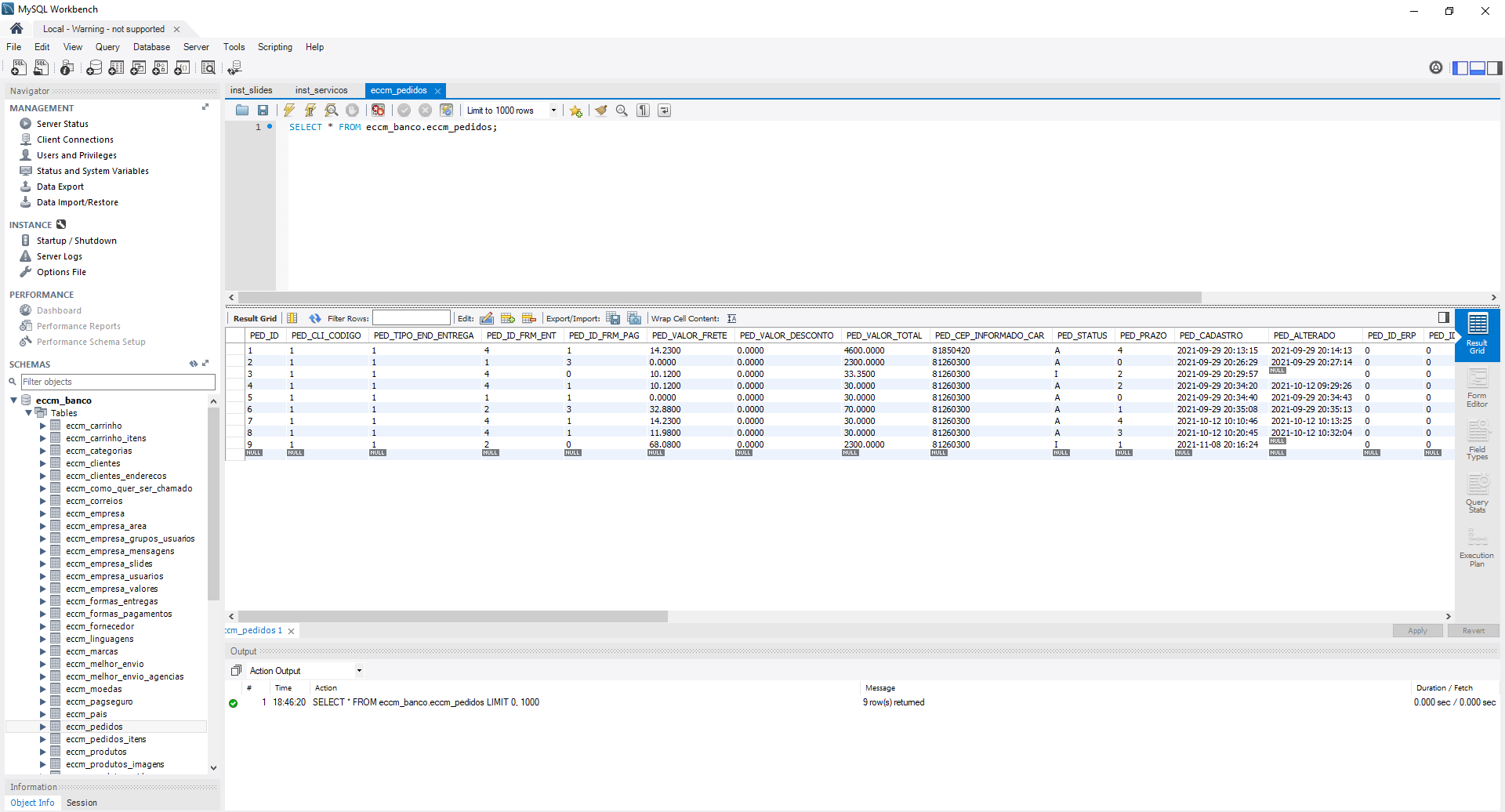Screen dimensions: 1505x812
Task: Export recordset to external file
Action: click(614, 318)
